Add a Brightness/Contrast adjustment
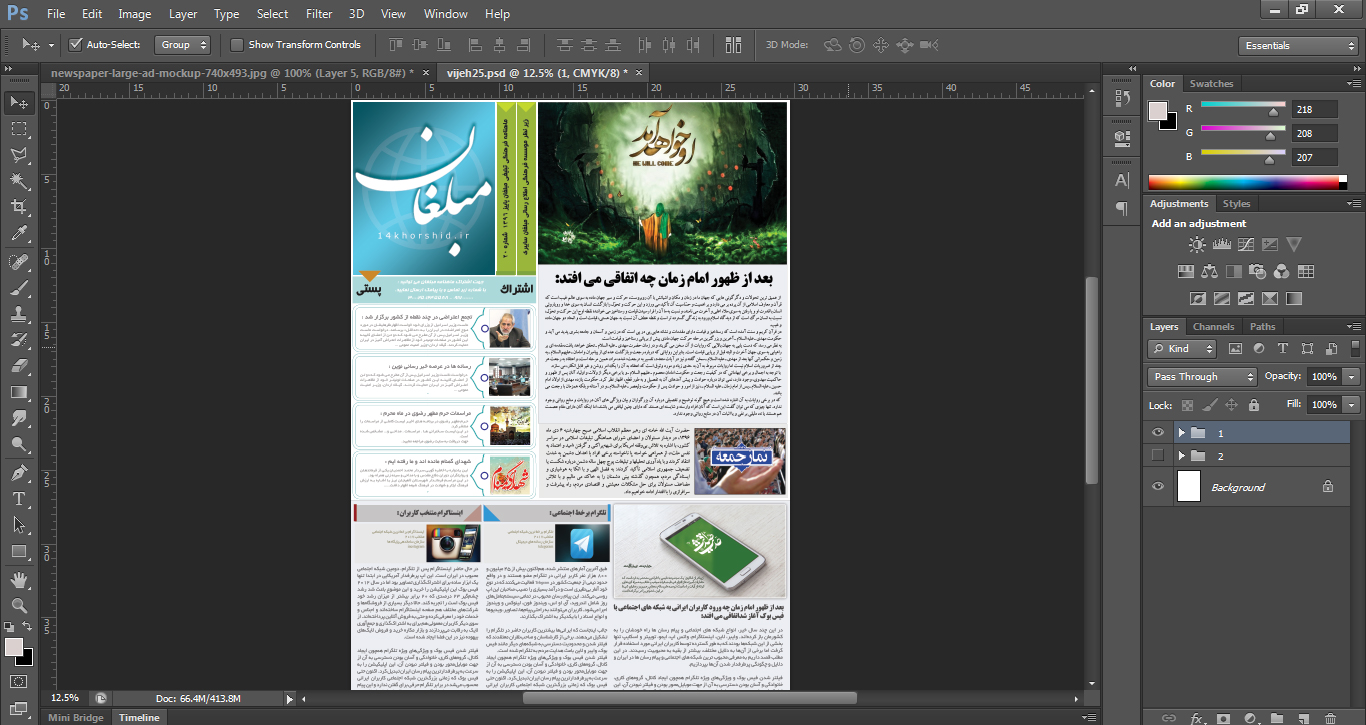Viewport: 1366px width, 725px height. (x=1197, y=244)
